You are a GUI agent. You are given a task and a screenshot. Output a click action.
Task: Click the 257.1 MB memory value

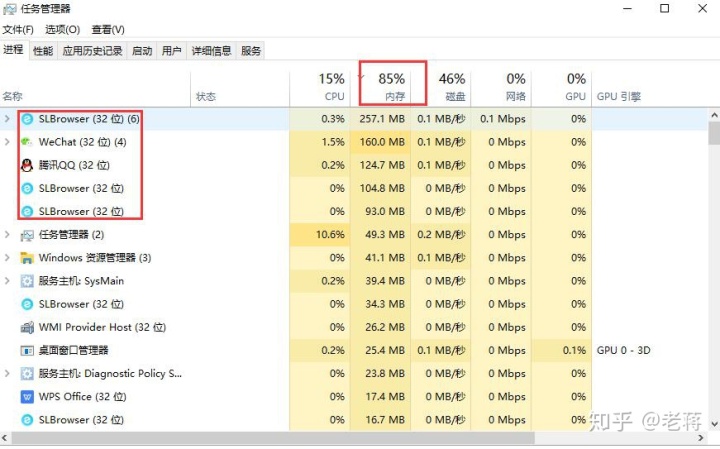pos(382,119)
